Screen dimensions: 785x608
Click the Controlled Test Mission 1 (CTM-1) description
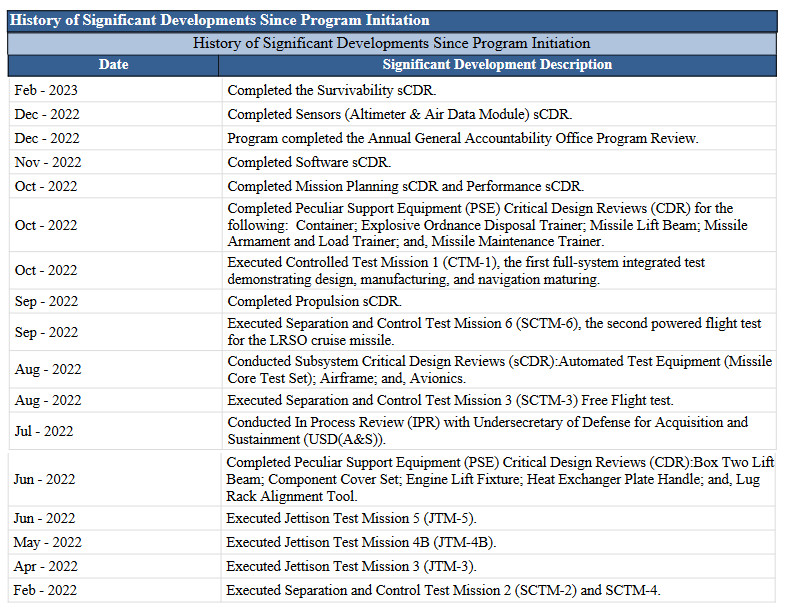pos(466,271)
